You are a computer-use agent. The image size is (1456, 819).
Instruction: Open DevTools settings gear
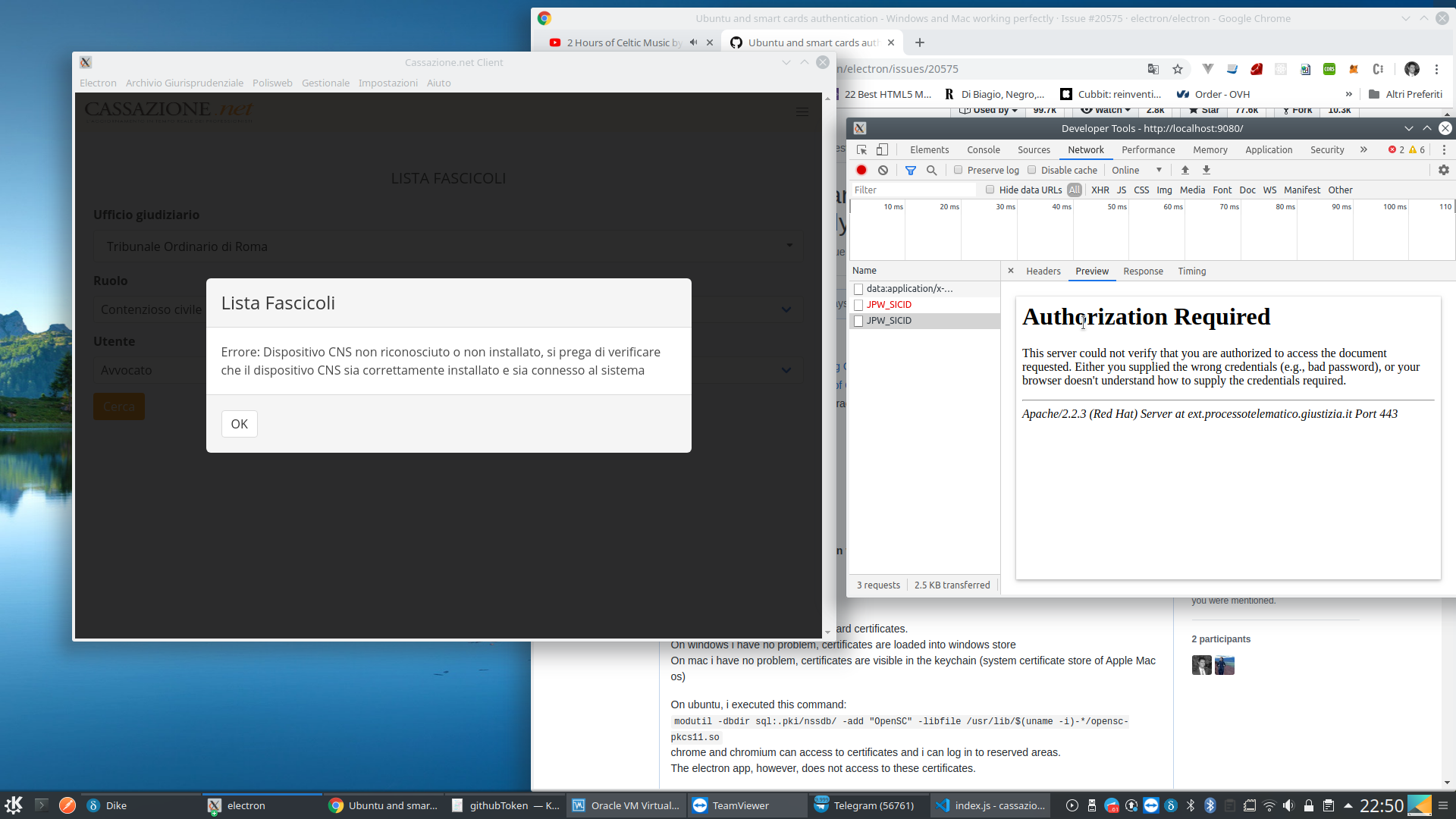click(1444, 170)
